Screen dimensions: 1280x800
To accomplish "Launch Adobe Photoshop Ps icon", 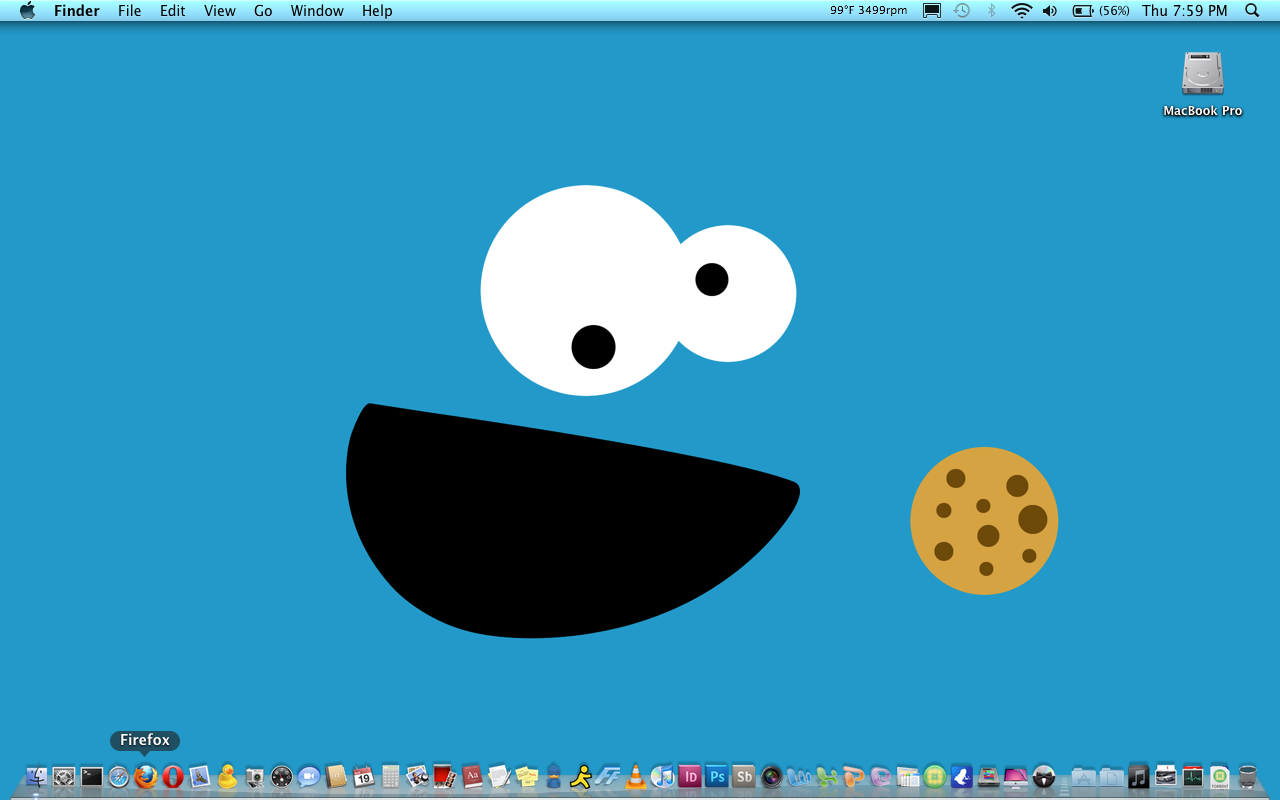I will (716, 777).
